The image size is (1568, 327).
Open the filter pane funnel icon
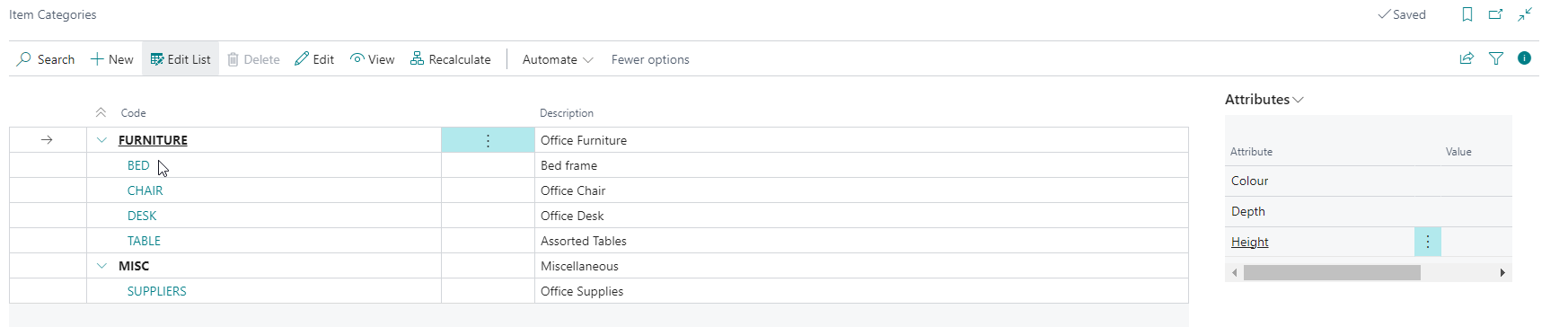pyautogui.click(x=1496, y=58)
